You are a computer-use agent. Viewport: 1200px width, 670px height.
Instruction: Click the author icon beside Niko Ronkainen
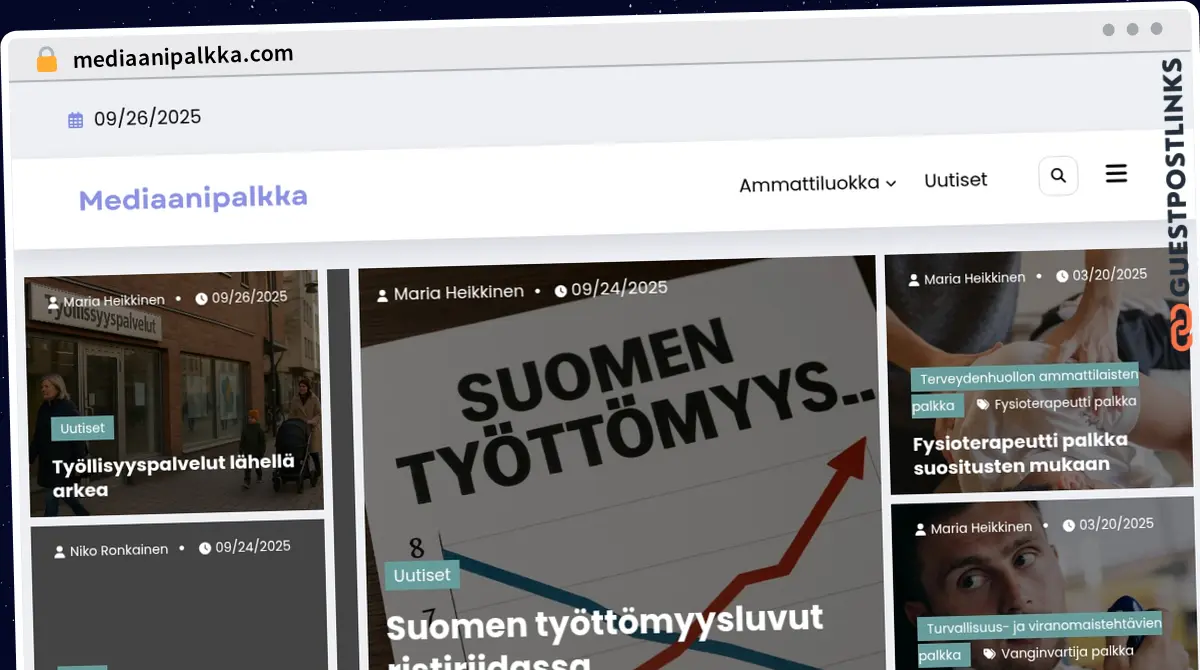61,550
